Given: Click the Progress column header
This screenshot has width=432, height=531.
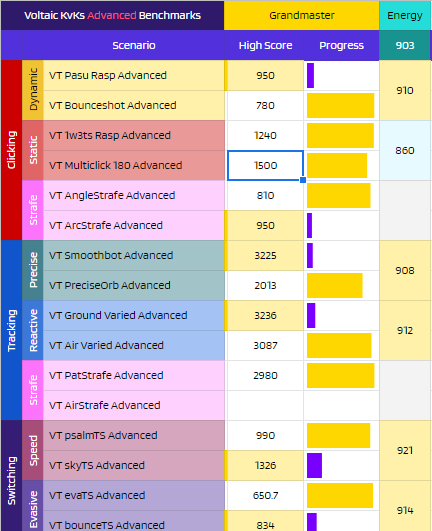Looking at the screenshot, I should tap(341, 45).
